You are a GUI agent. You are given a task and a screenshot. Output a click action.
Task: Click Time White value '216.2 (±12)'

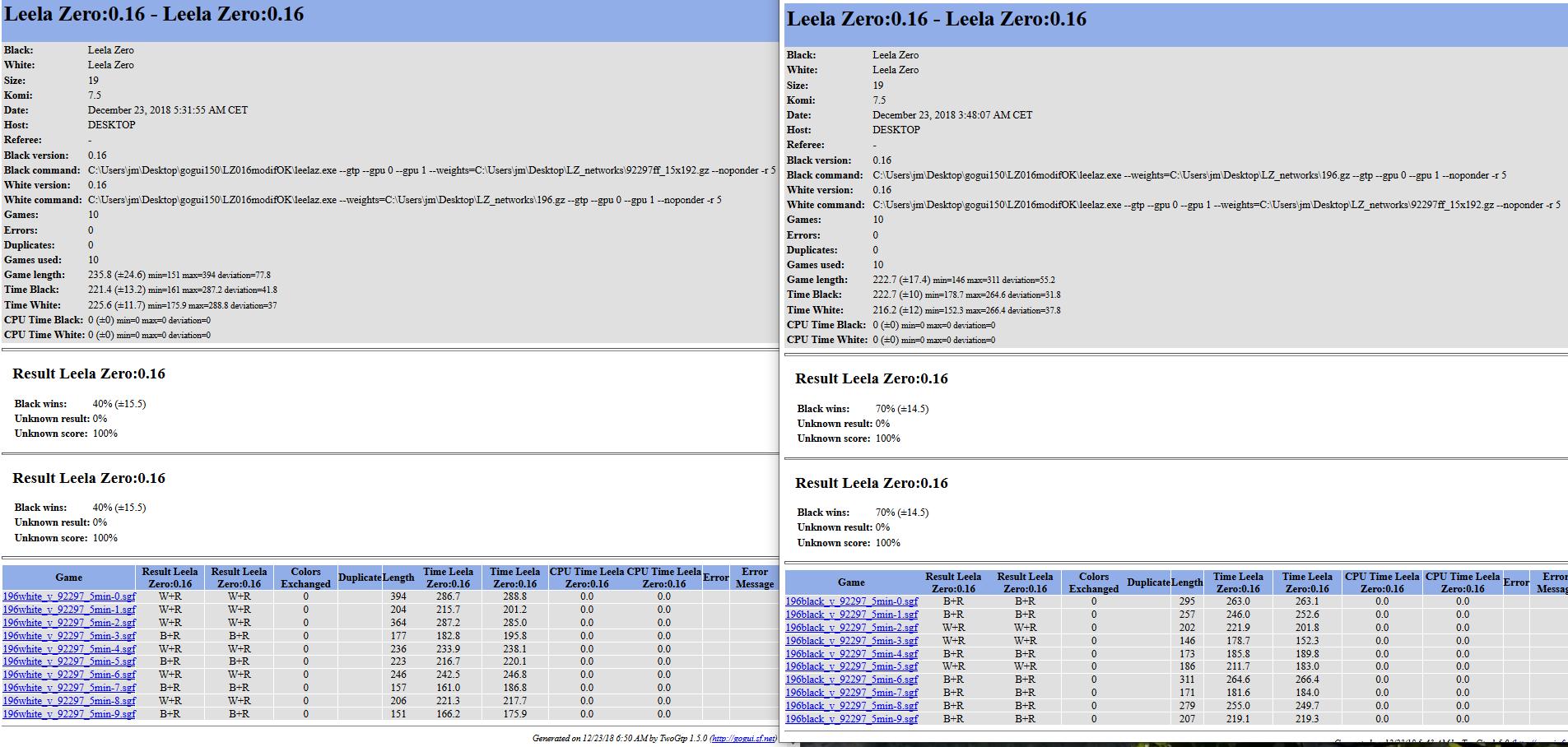[897, 310]
